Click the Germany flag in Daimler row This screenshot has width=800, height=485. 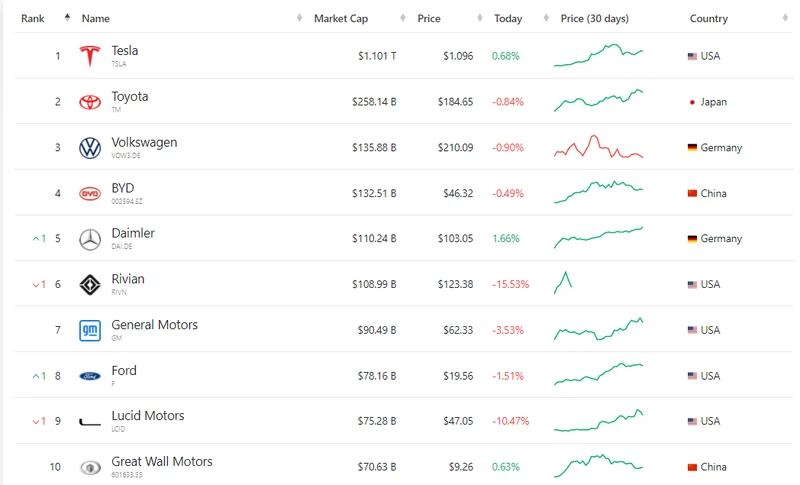pyautogui.click(x=692, y=239)
